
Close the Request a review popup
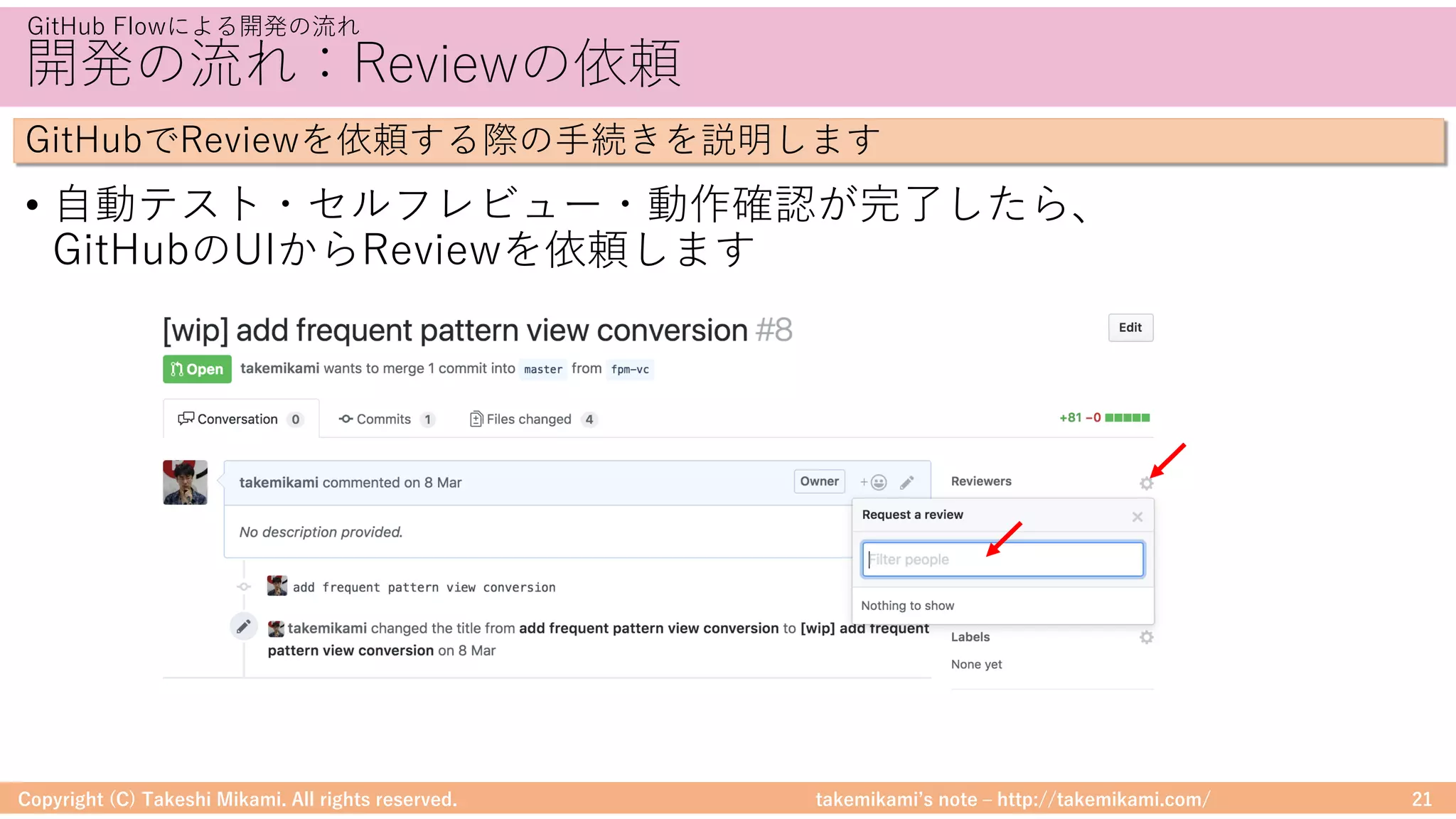point(1137,517)
